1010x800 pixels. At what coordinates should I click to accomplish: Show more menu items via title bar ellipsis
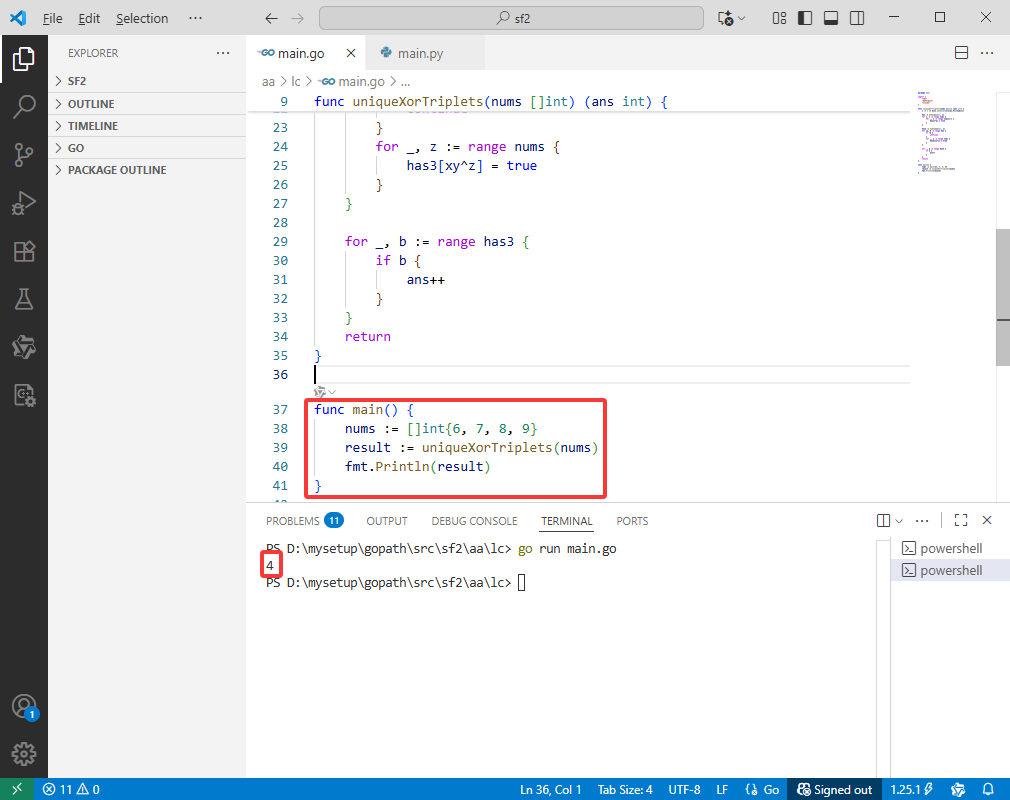coord(195,19)
